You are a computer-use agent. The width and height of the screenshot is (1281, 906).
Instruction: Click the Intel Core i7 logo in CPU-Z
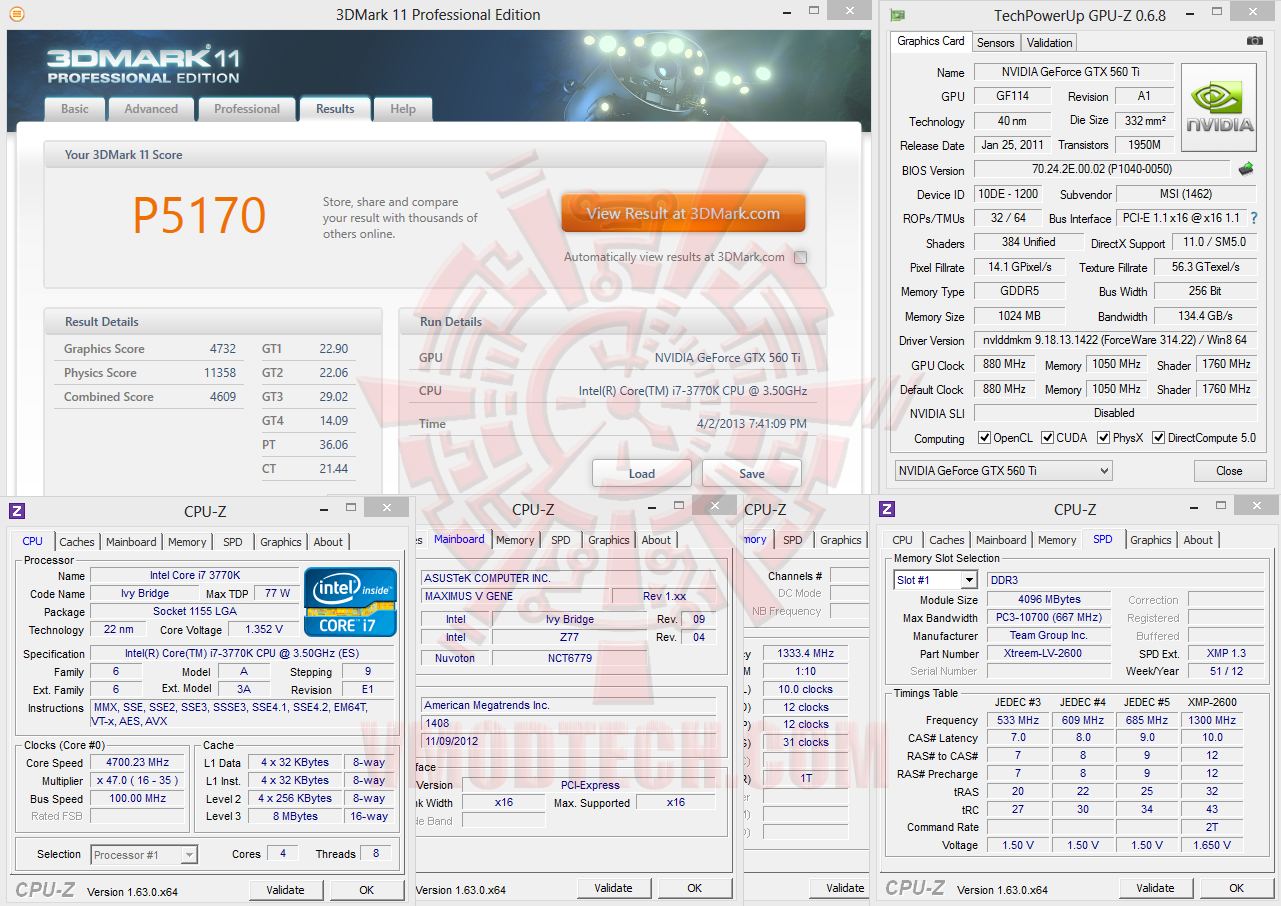click(350, 601)
